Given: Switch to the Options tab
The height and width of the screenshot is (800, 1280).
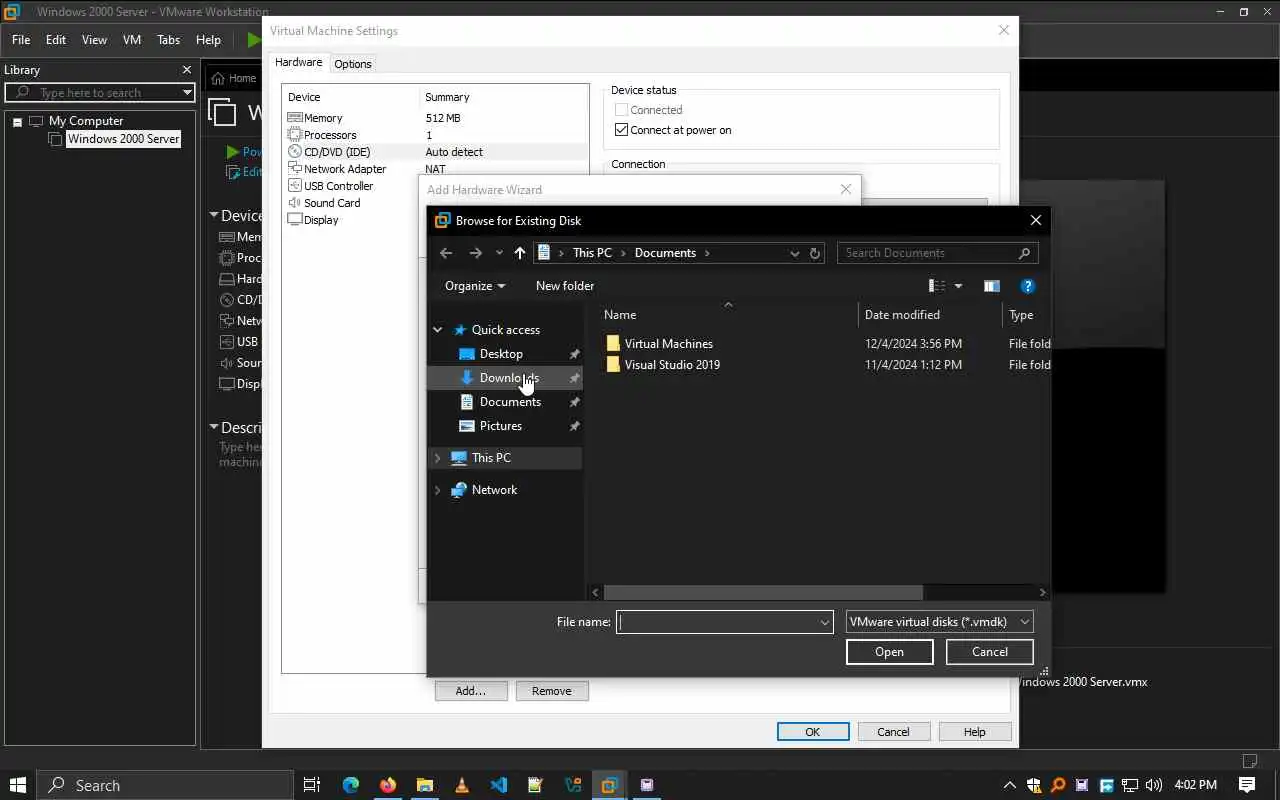Looking at the screenshot, I should pyautogui.click(x=353, y=64).
